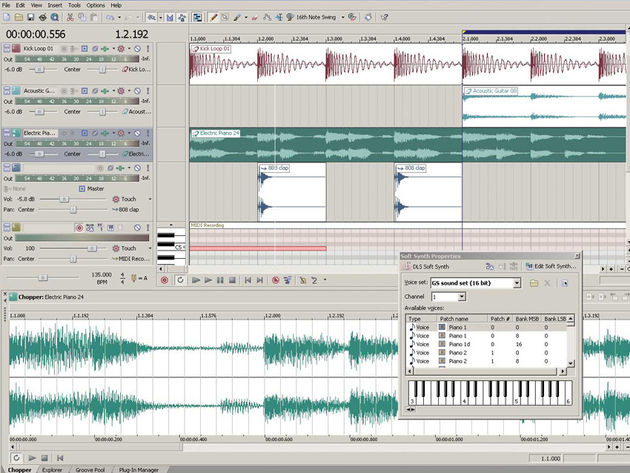The image size is (630, 473).
Task: Adjust Kick Loop 01 volume slider
Action: point(39,70)
